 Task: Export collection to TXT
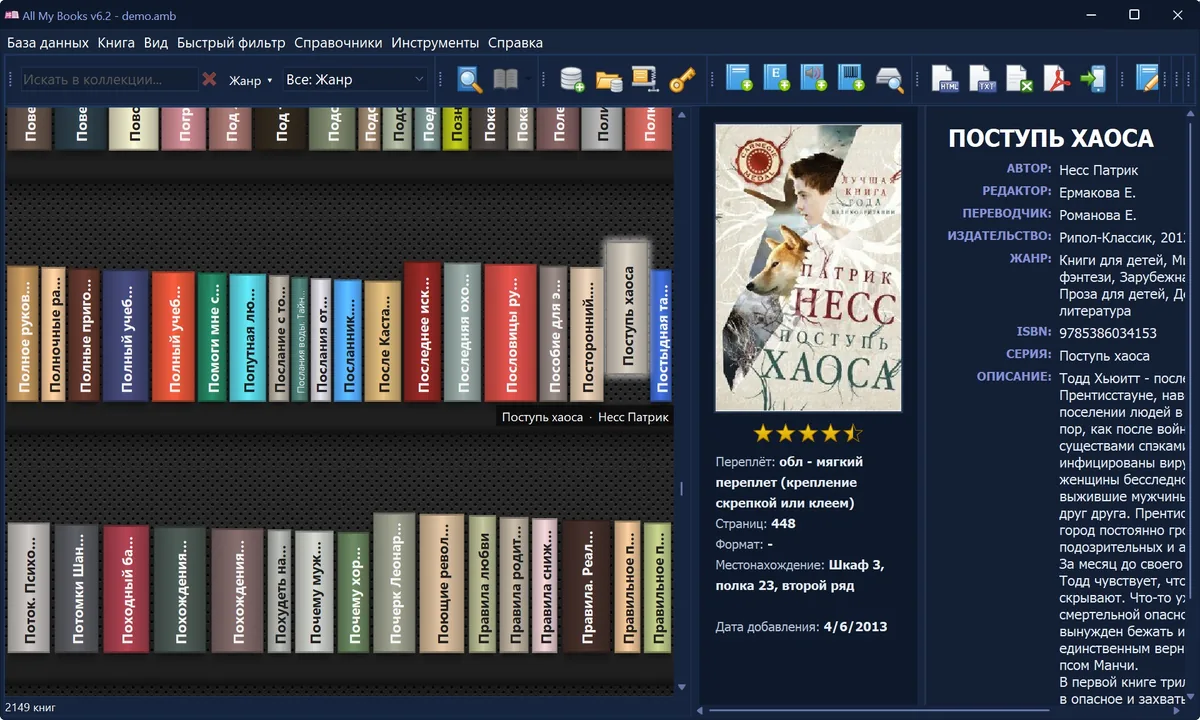click(982, 79)
